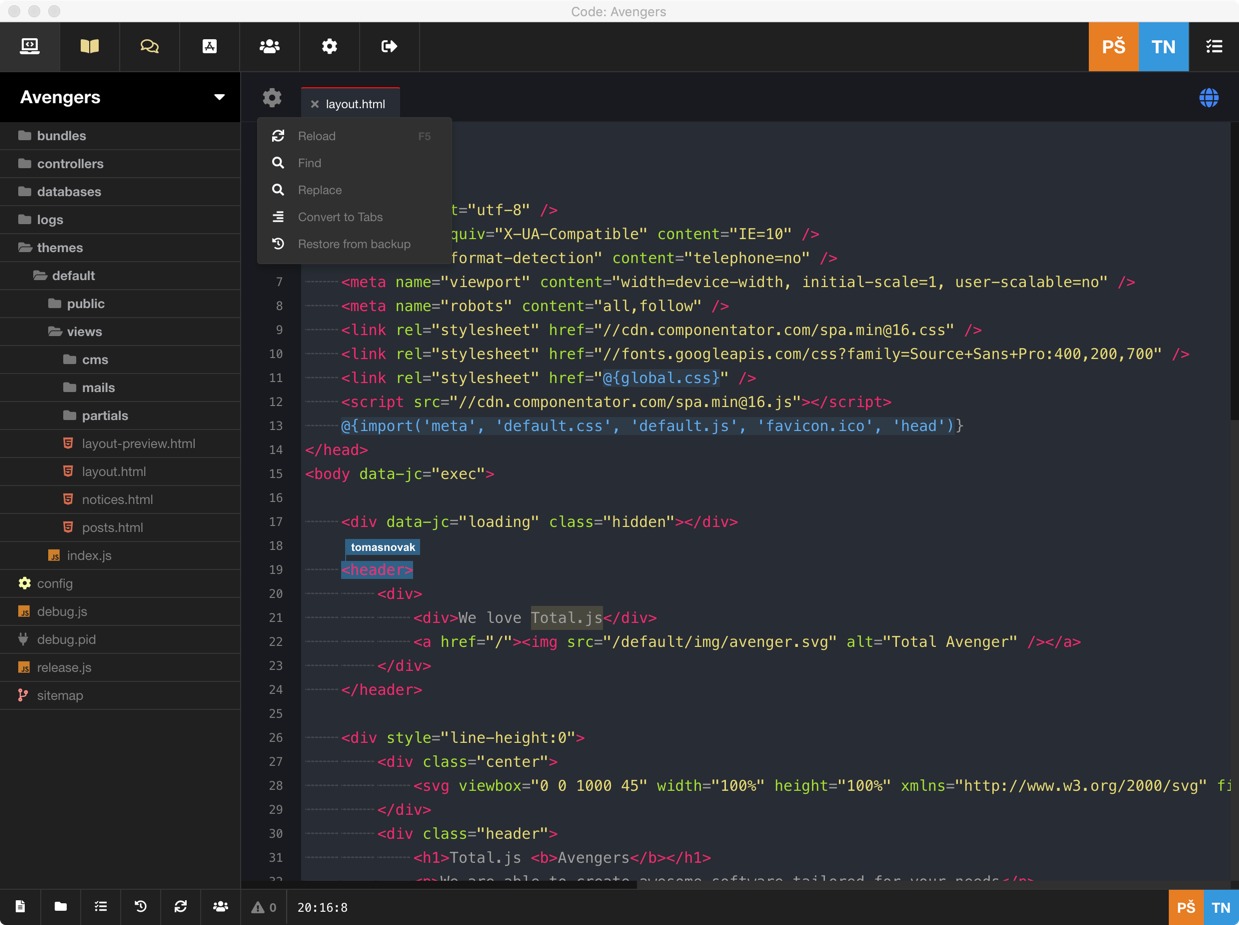Open the book documentation icon
This screenshot has height=925, width=1239.
click(89, 46)
